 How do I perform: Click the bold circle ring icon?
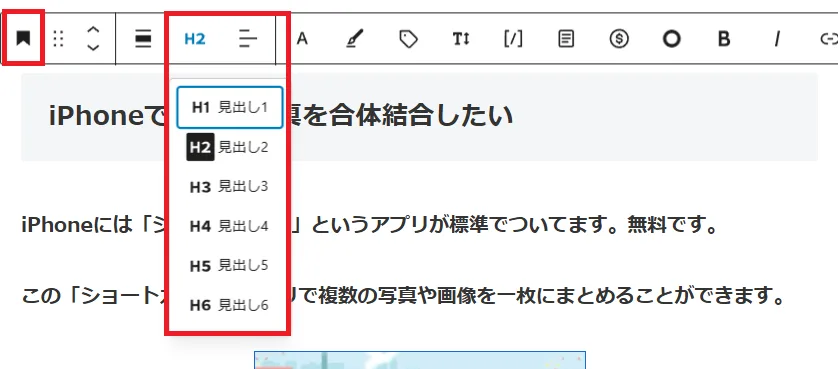pyautogui.click(x=671, y=39)
